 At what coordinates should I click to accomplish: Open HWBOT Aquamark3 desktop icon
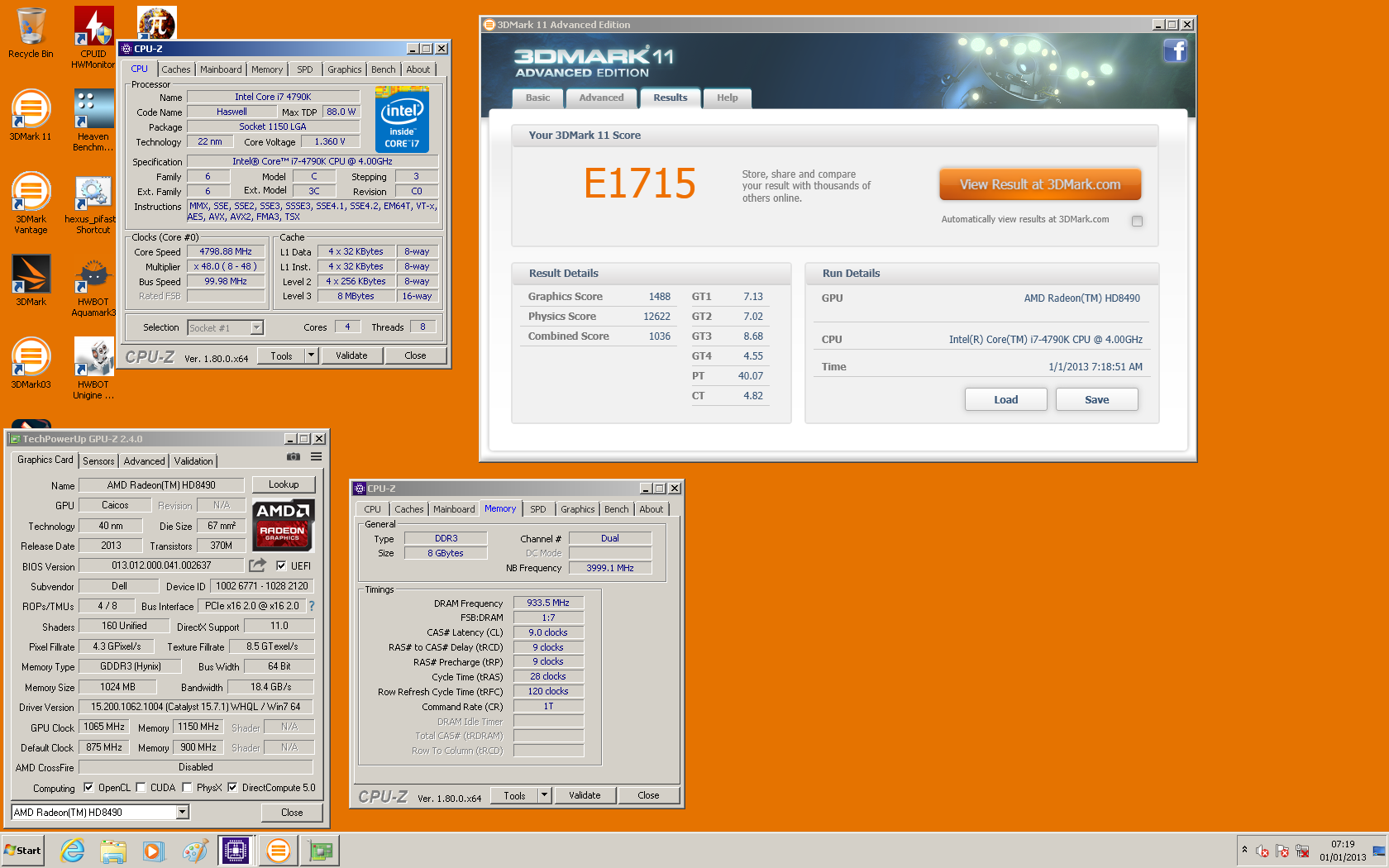(x=93, y=286)
